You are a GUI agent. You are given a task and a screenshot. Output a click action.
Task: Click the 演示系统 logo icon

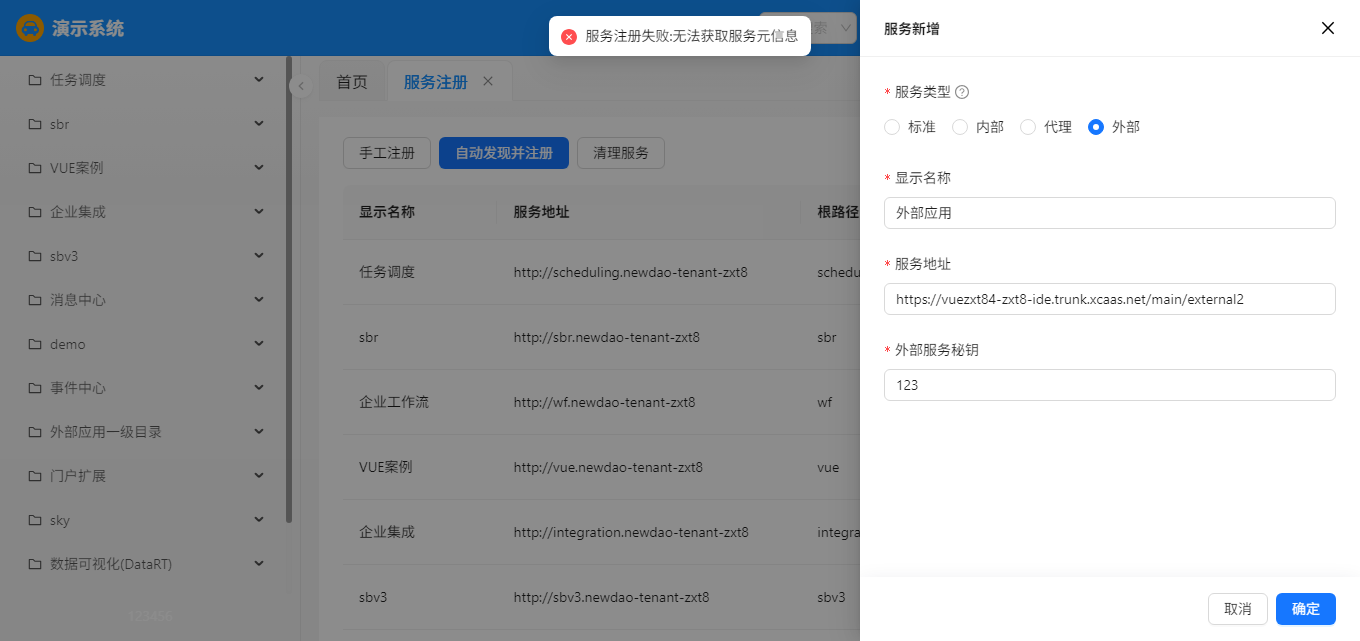click(30, 28)
